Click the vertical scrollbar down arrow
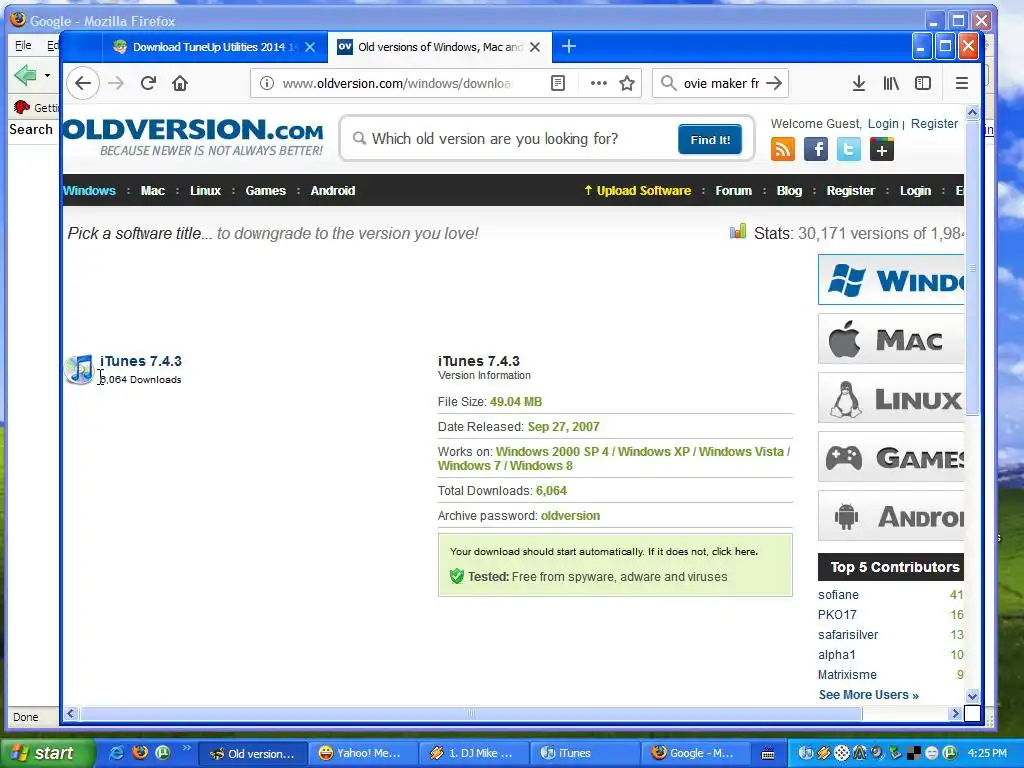 (x=972, y=696)
